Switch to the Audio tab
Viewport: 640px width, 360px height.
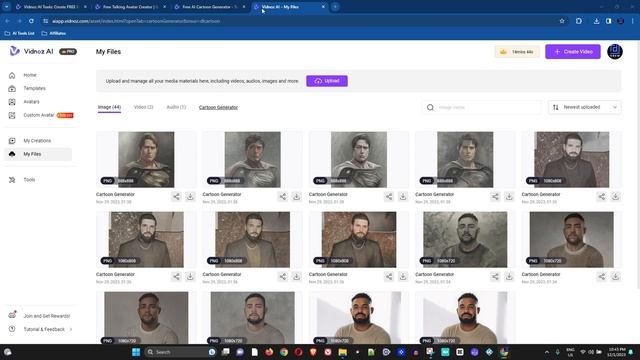pos(176,107)
